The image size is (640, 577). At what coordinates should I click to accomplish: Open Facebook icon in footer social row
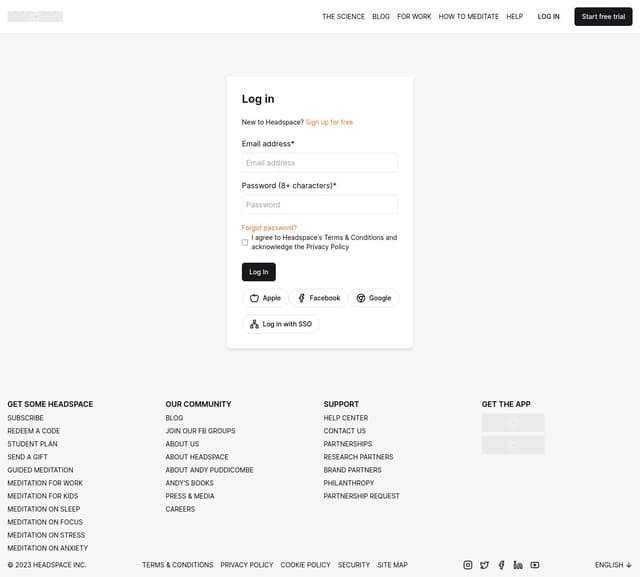tap(501, 565)
